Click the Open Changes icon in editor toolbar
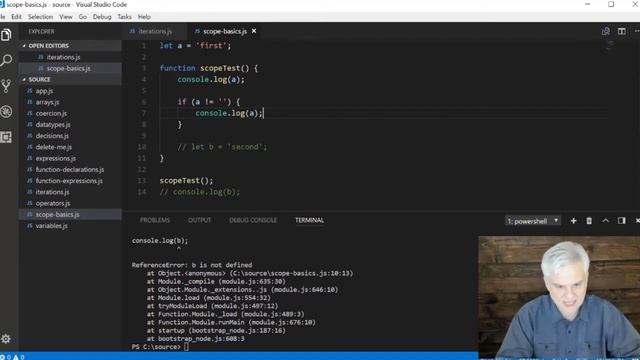 point(606,31)
